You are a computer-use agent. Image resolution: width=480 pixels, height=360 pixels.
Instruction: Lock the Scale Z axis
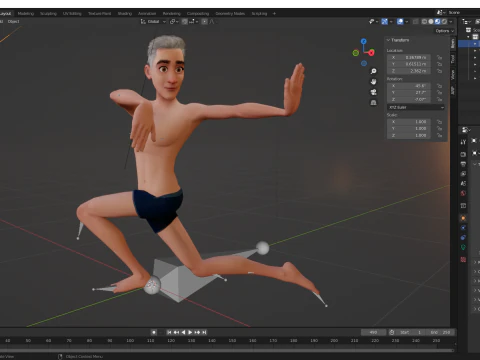tap(439, 135)
